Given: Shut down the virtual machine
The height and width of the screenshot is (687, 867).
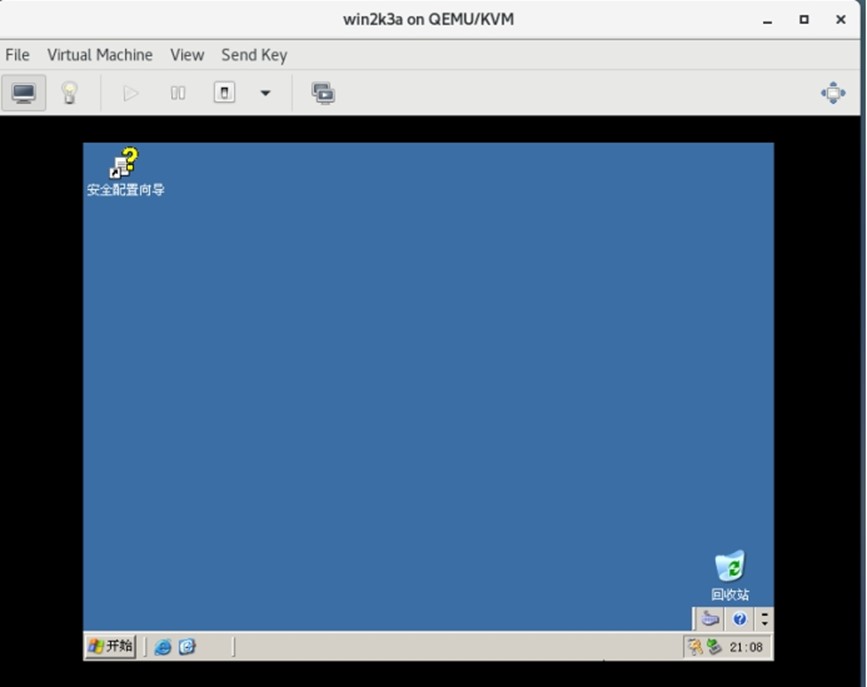Looking at the screenshot, I should coord(224,92).
